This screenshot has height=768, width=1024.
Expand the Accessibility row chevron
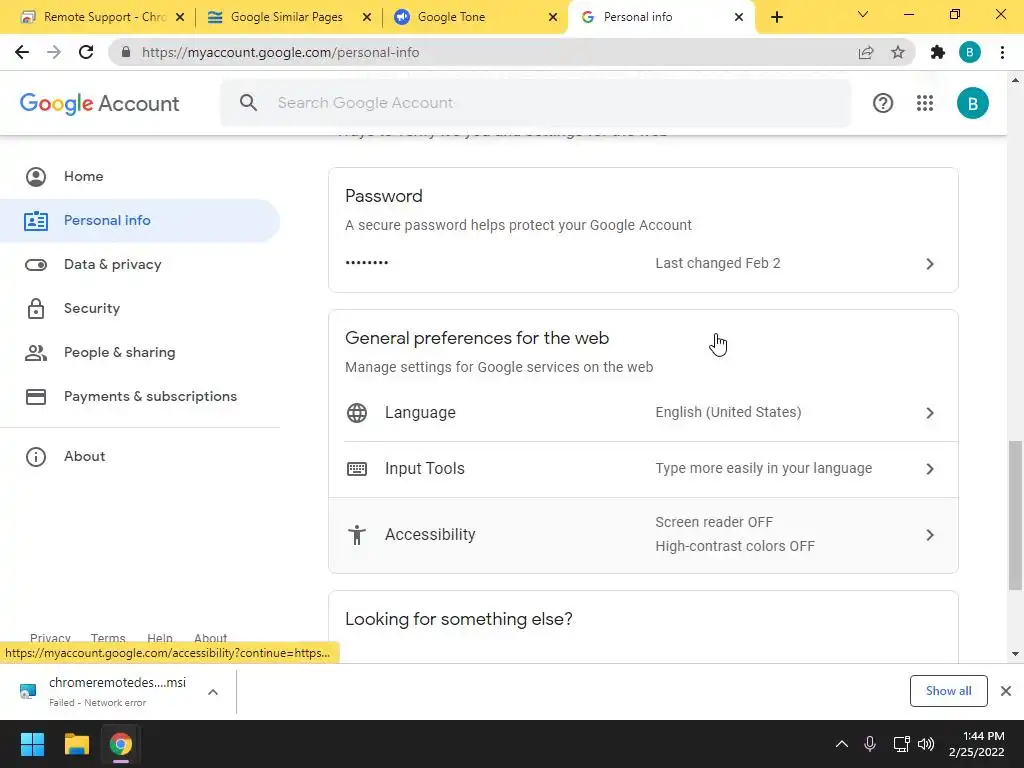coord(930,535)
